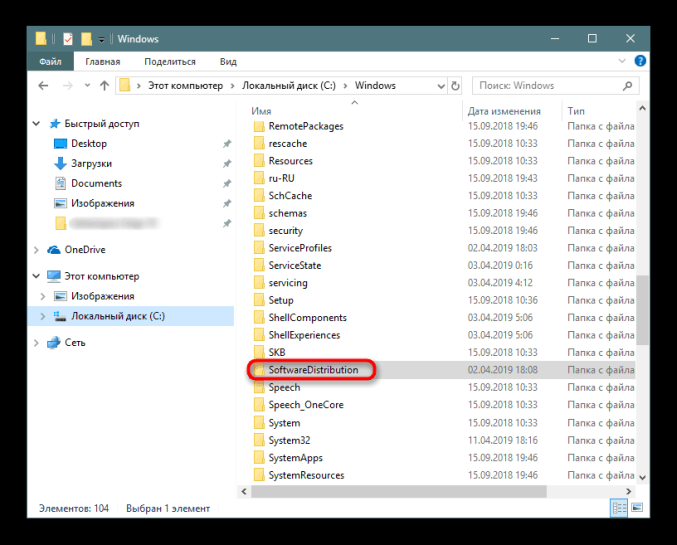
Task: Select the ShellComponents folder
Action: 307,318
